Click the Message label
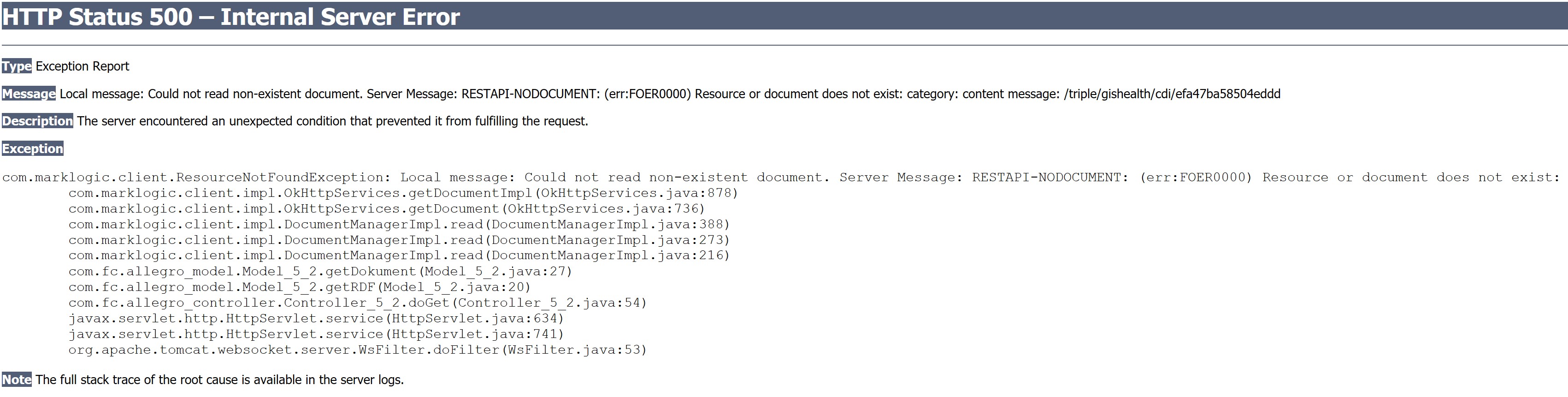The image size is (1568, 397). (x=29, y=94)
